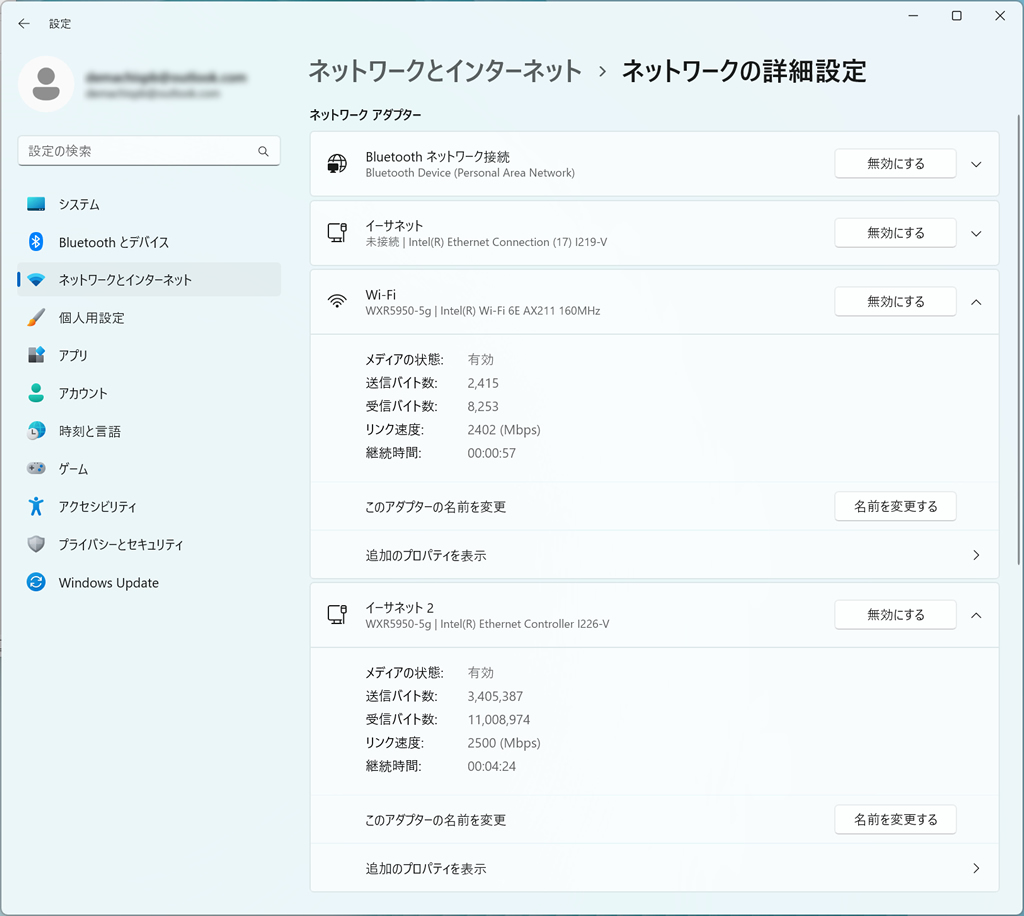
Task: Click the 時刻と言語 globe clock icon
Action: 36,431
